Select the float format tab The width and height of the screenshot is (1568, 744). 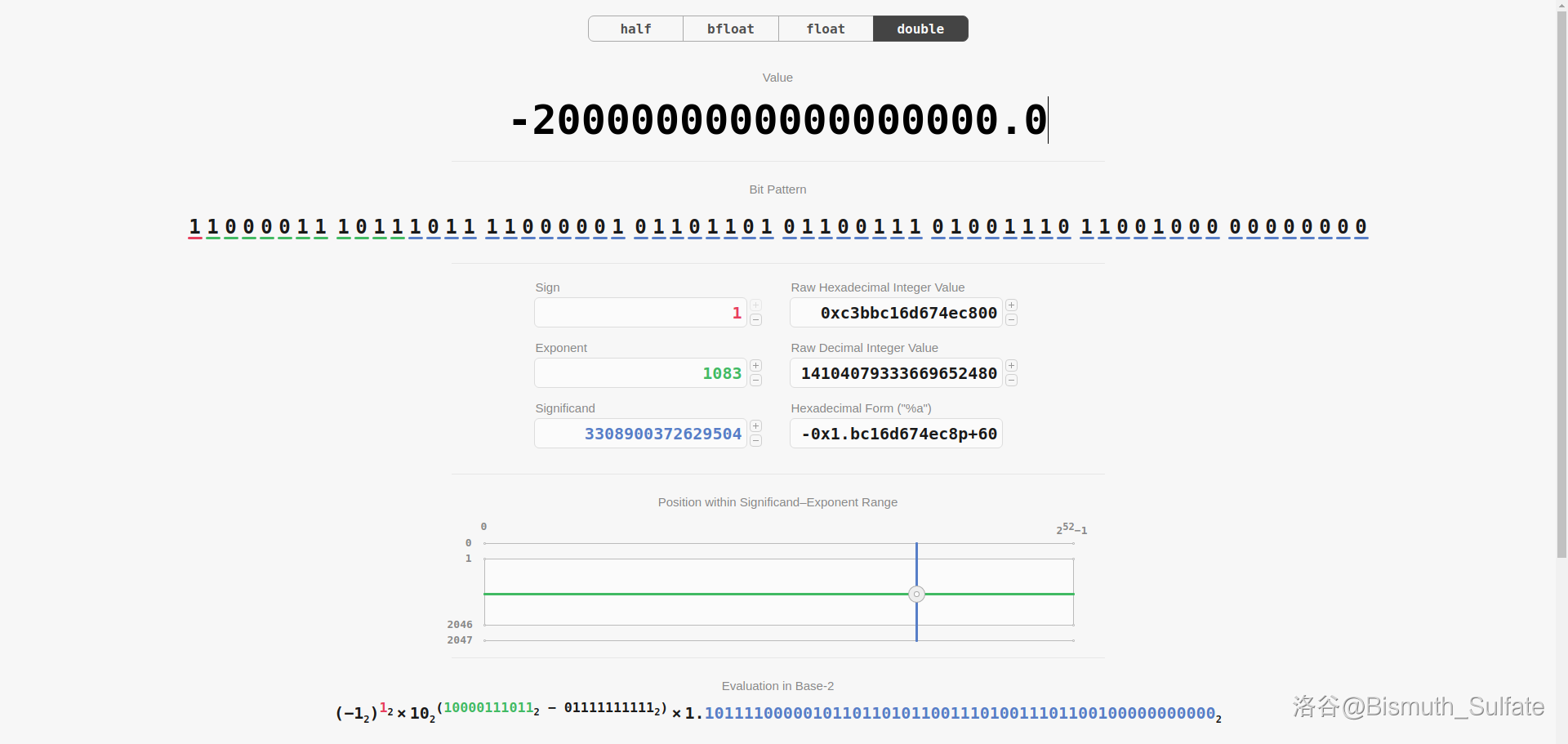(825, 29)
